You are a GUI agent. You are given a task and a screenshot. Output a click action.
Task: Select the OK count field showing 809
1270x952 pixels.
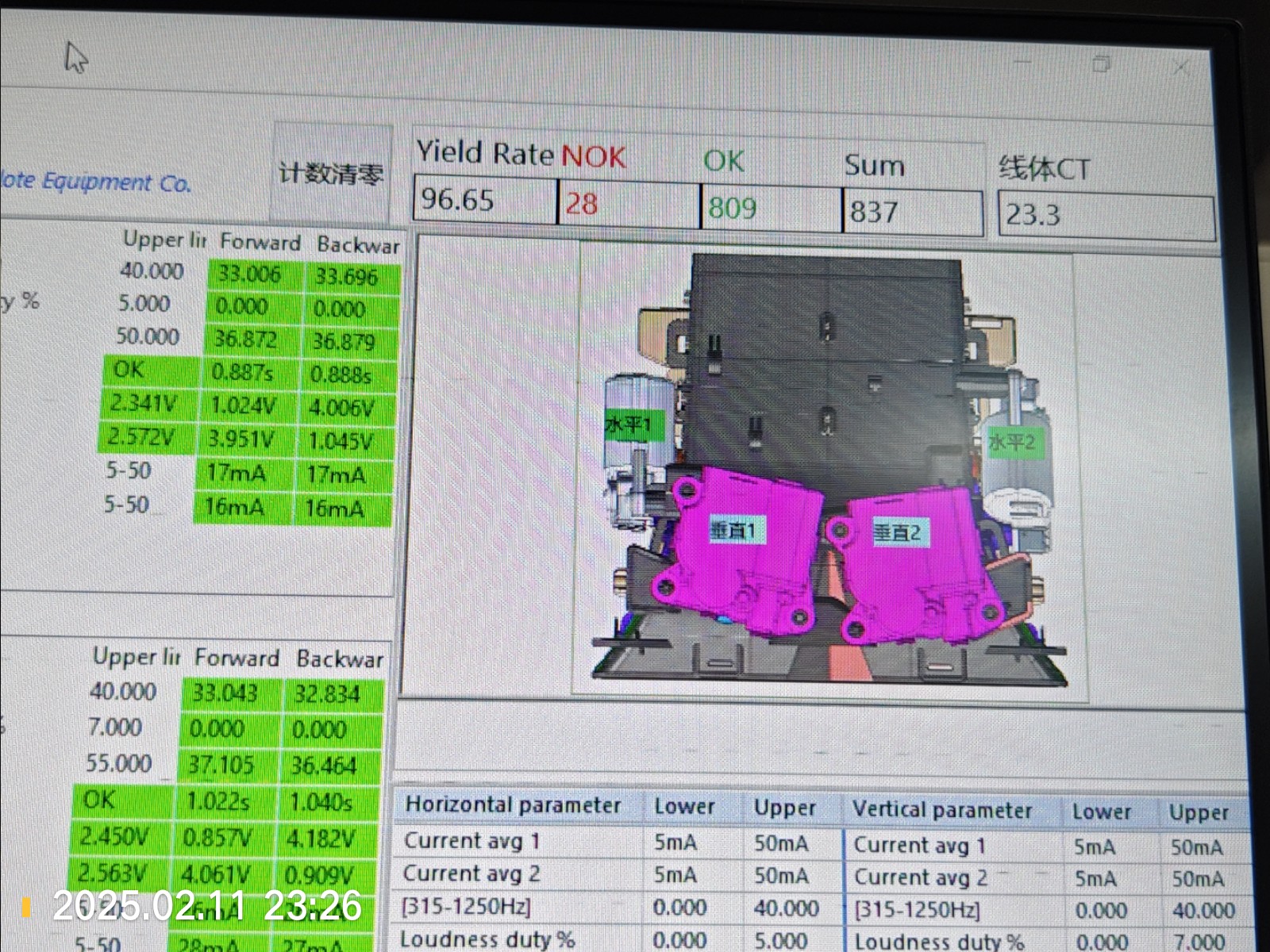pyautogui.click(x=770, y=209)
